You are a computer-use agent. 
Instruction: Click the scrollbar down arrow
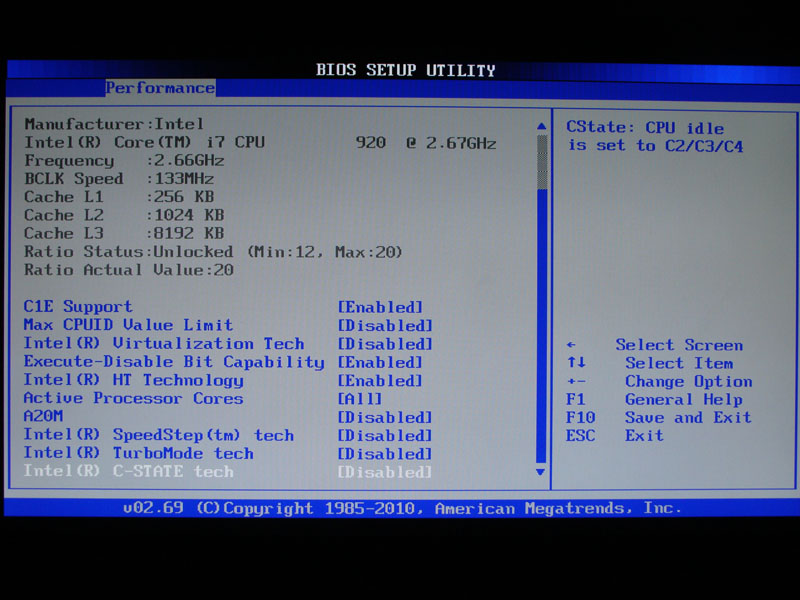541,472
